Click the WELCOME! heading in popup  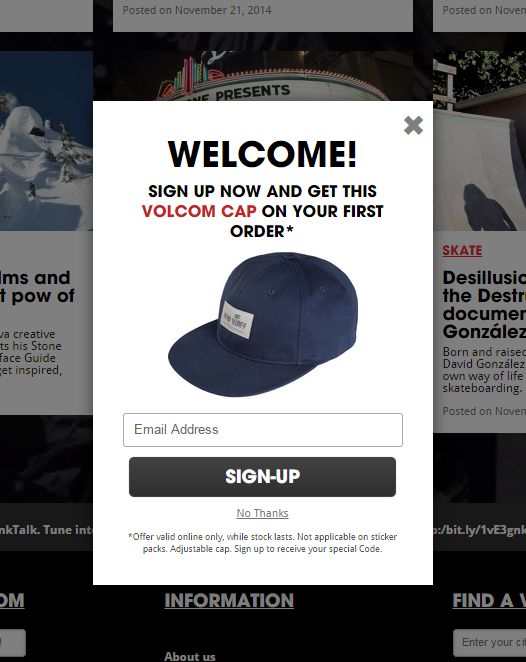(263, 154)
